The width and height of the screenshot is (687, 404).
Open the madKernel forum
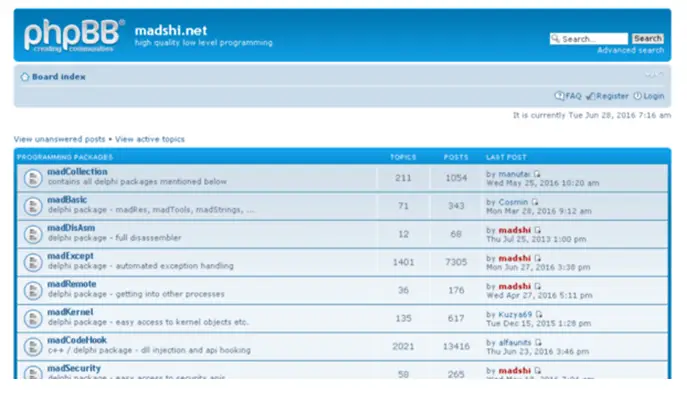[70, 312]
